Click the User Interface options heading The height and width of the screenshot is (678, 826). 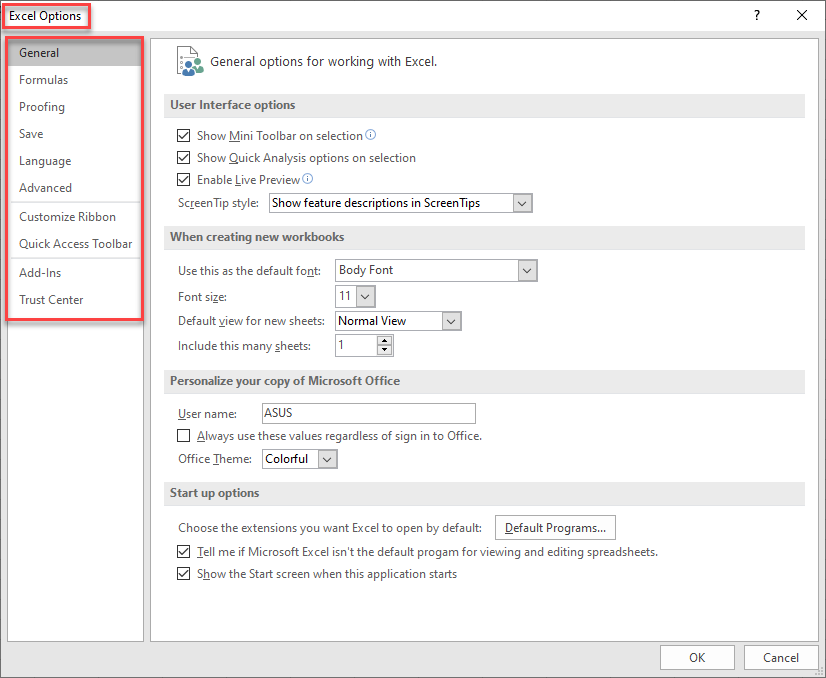232,105
